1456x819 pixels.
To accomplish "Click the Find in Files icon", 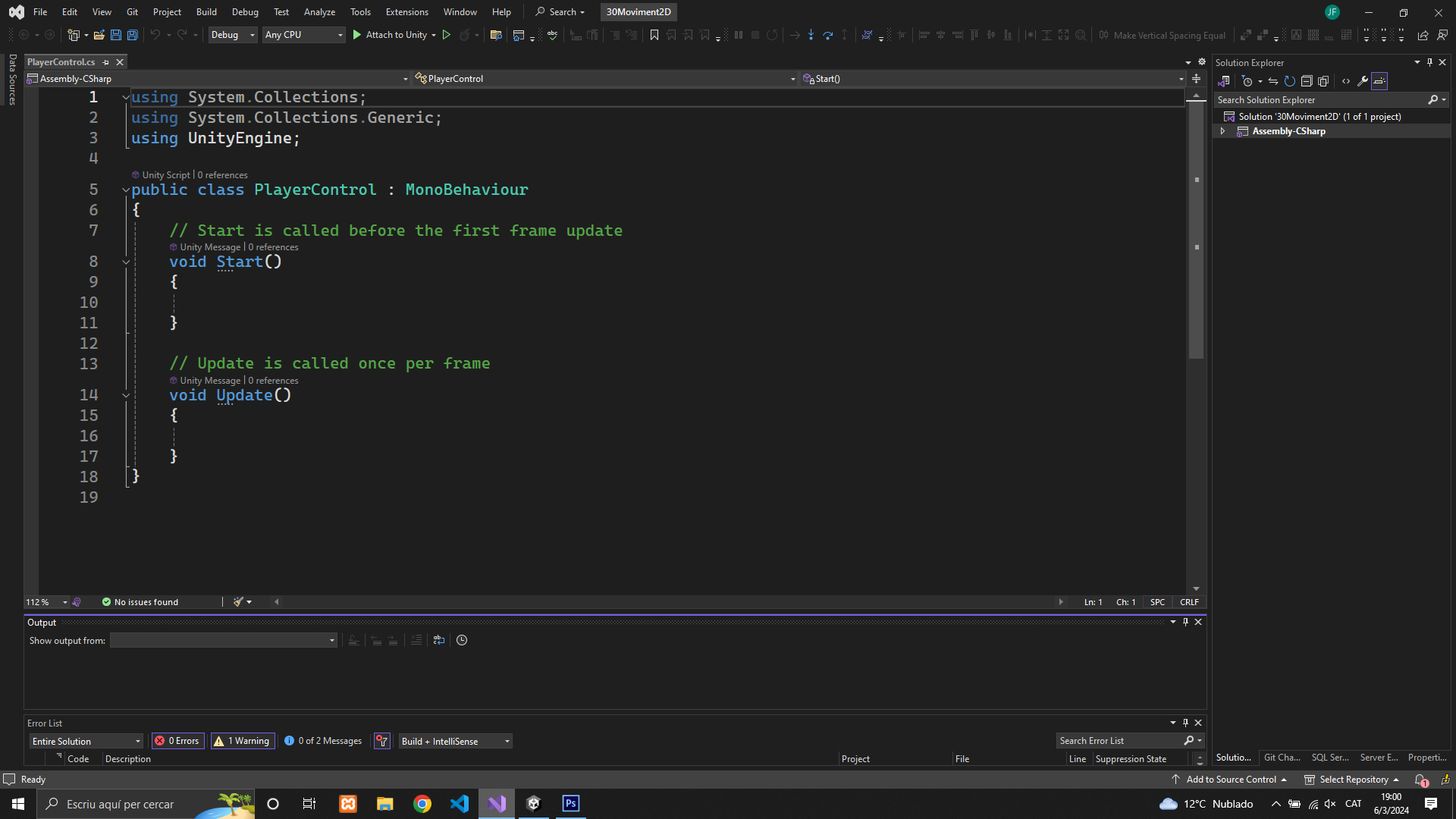I will coord(496,35).
